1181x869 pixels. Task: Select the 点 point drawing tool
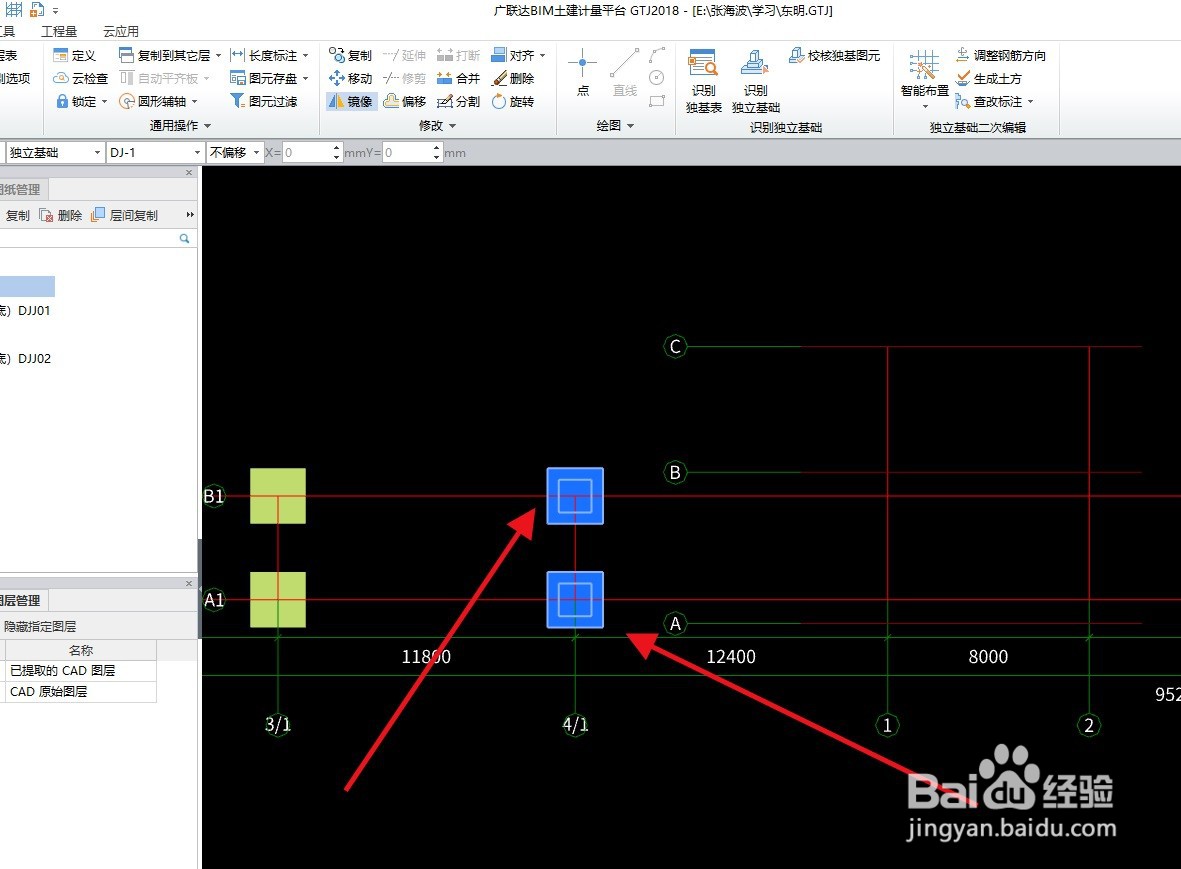pos(583,73)
